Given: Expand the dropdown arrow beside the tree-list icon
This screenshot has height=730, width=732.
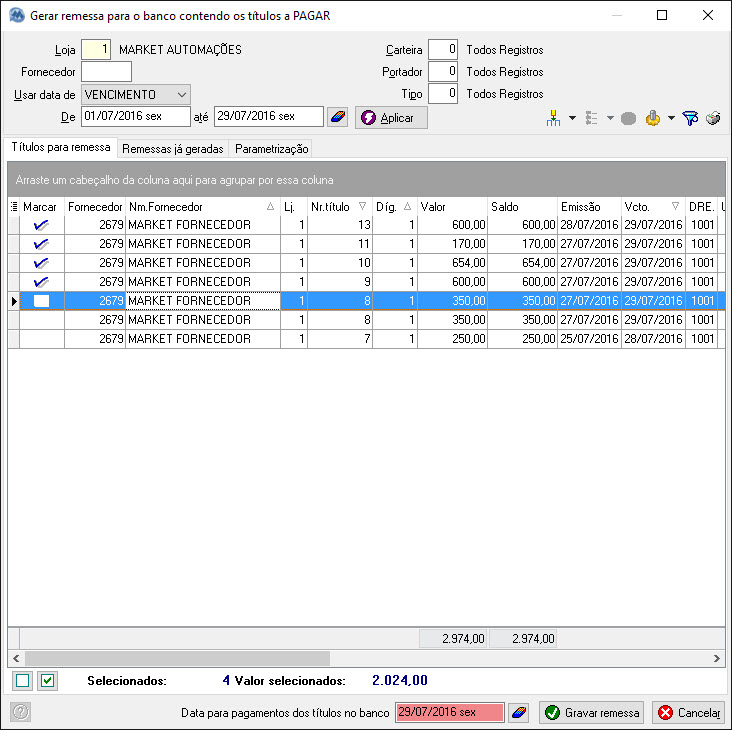Looking at the screenshot, I should (x=610, y=118).
